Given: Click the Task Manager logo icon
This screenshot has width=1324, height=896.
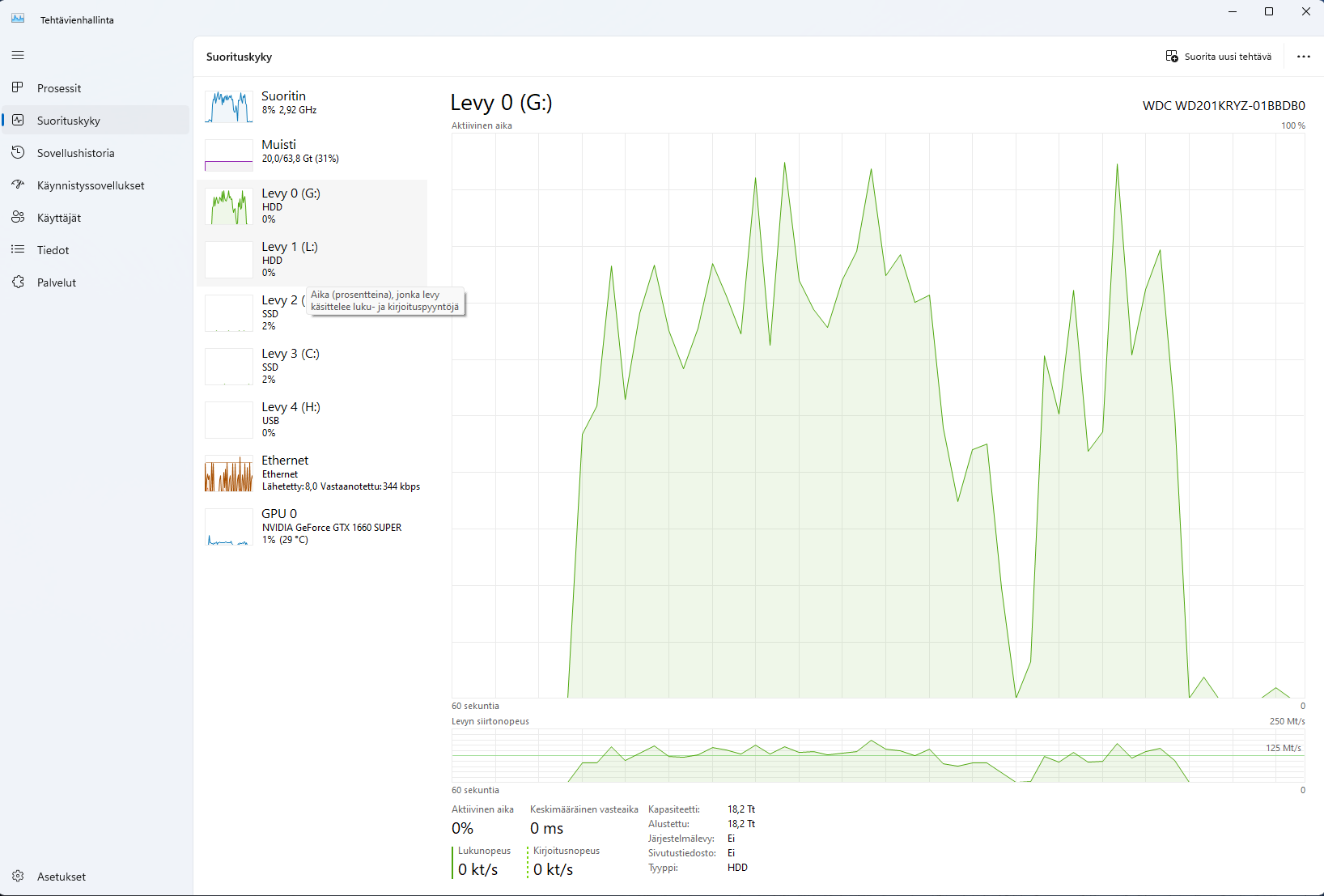Looking at the screenshot, I should (17, 17).
